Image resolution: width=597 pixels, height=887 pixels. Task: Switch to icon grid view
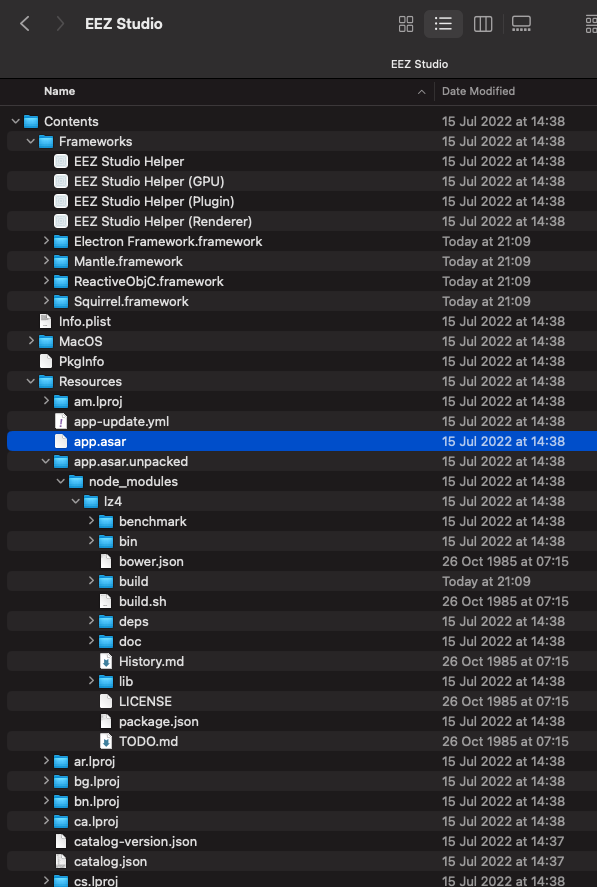(x=406, y=24)
